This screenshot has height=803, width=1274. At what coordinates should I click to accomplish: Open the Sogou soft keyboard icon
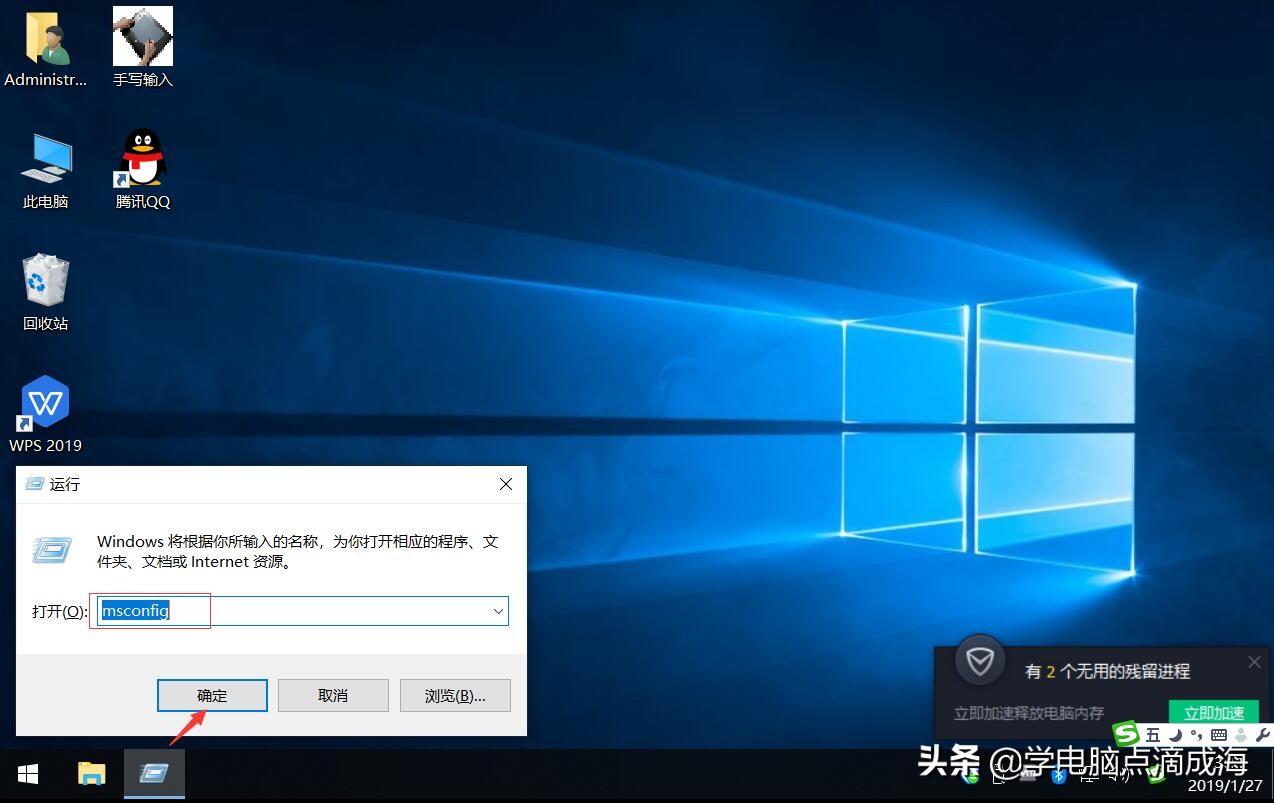(x=1221, y=734)
